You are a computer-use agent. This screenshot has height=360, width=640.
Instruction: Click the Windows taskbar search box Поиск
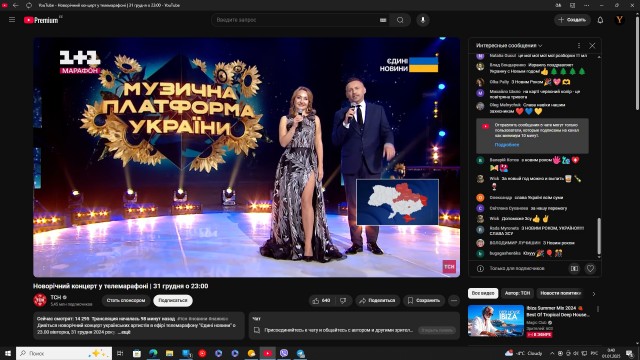[x=64, y=353]
